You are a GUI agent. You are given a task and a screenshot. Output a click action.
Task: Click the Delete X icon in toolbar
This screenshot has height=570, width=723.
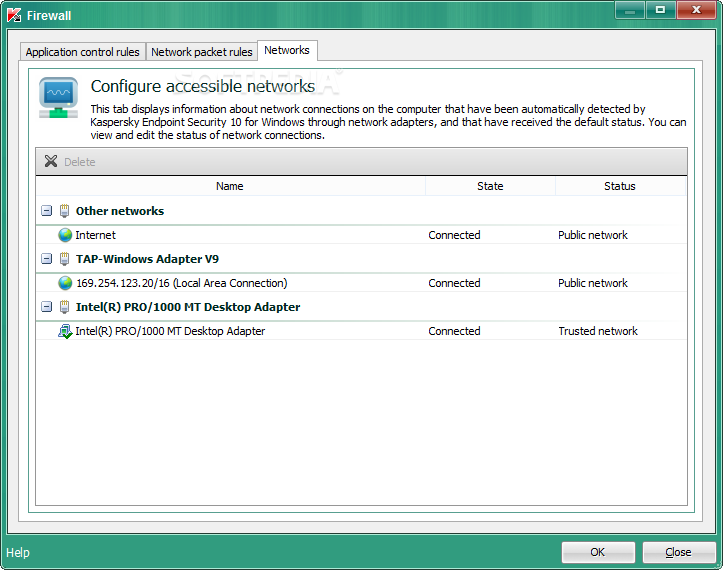pos(51,161)
